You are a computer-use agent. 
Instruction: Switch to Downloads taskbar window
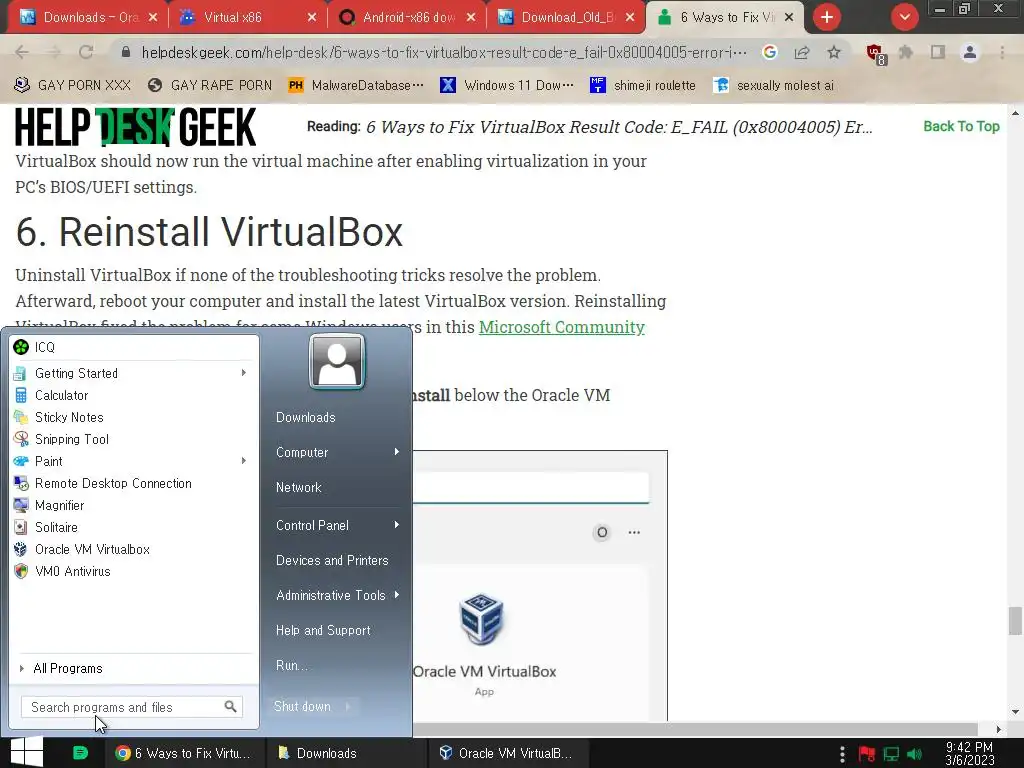(x=346, y=753)
